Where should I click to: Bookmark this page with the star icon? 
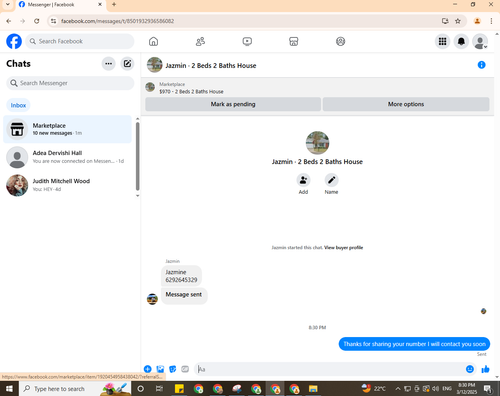[x=458, y=21]
